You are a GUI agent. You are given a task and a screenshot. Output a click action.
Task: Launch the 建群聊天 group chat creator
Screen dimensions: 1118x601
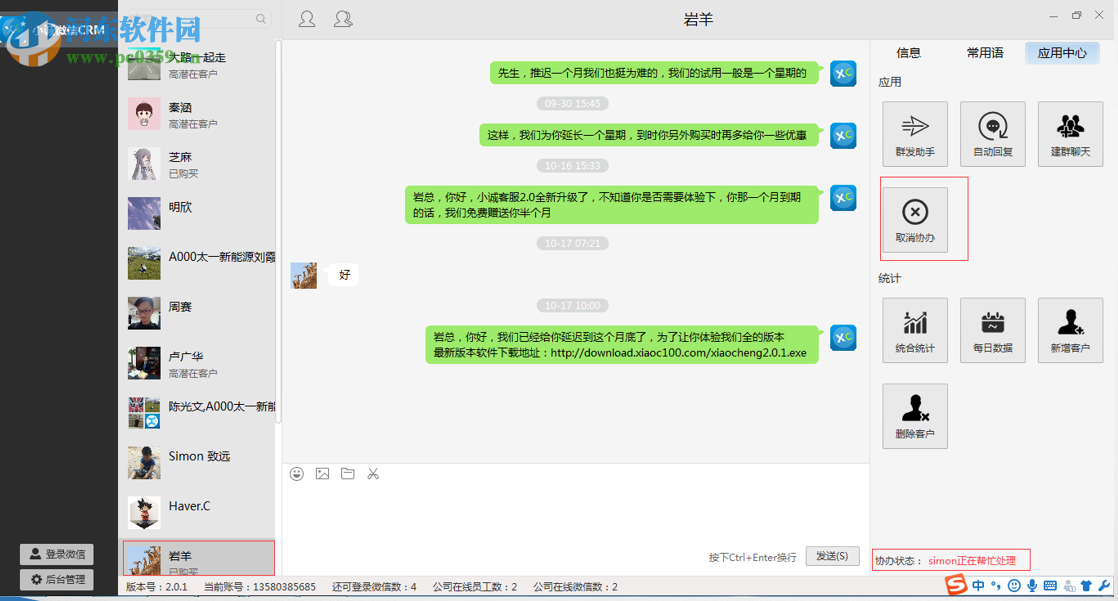(1069, 133)
